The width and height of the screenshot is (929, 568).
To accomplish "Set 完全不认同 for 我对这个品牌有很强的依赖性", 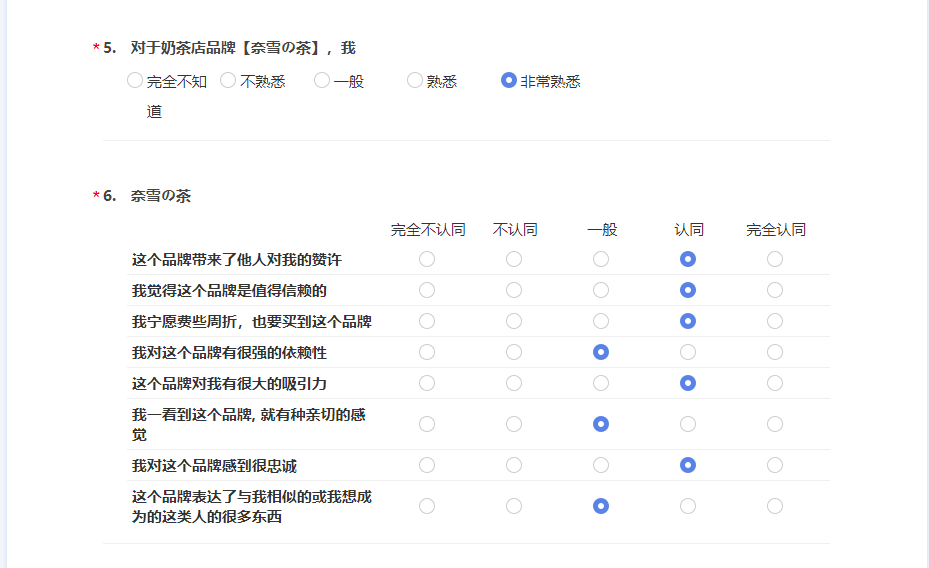I will [x=427, y=352].
